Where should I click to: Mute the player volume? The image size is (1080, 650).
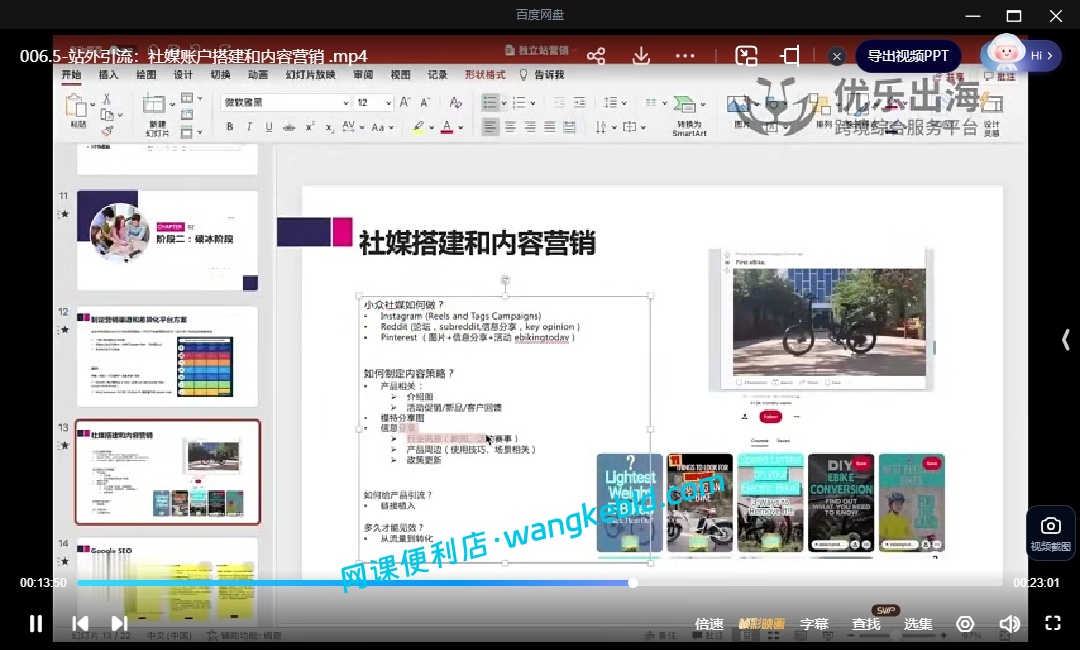(x=1009, y=624)
